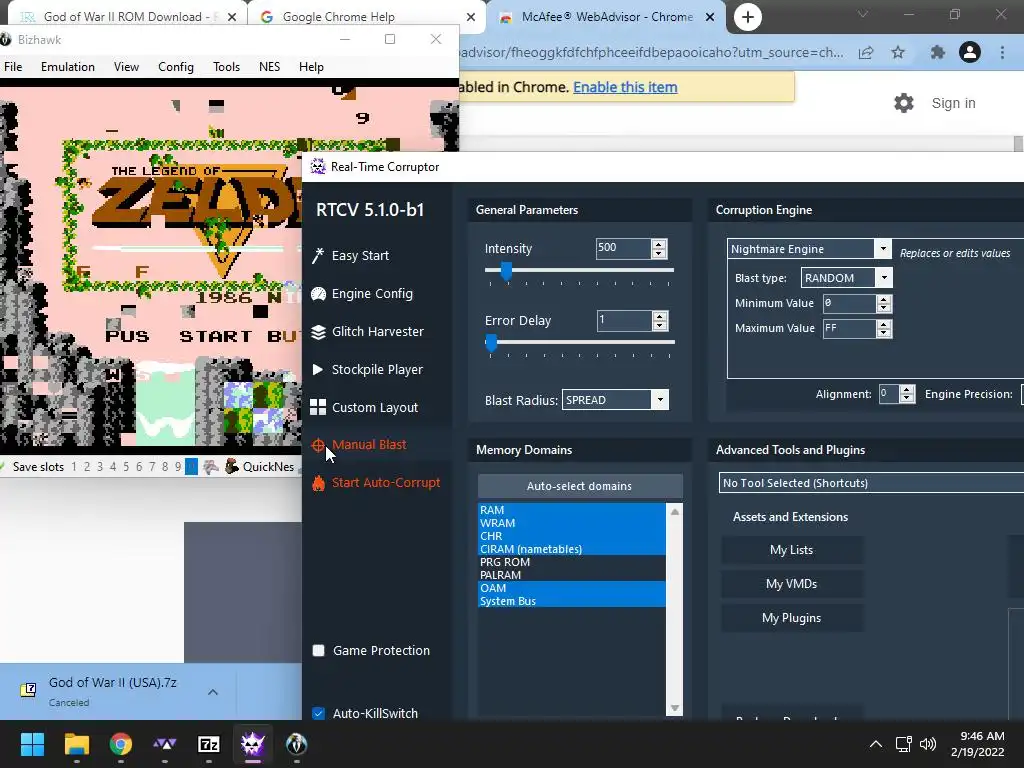The width and height of the screenshot is (1024, 768).
Task: Open Engine Config gauge icon
Action: (318, 294)
